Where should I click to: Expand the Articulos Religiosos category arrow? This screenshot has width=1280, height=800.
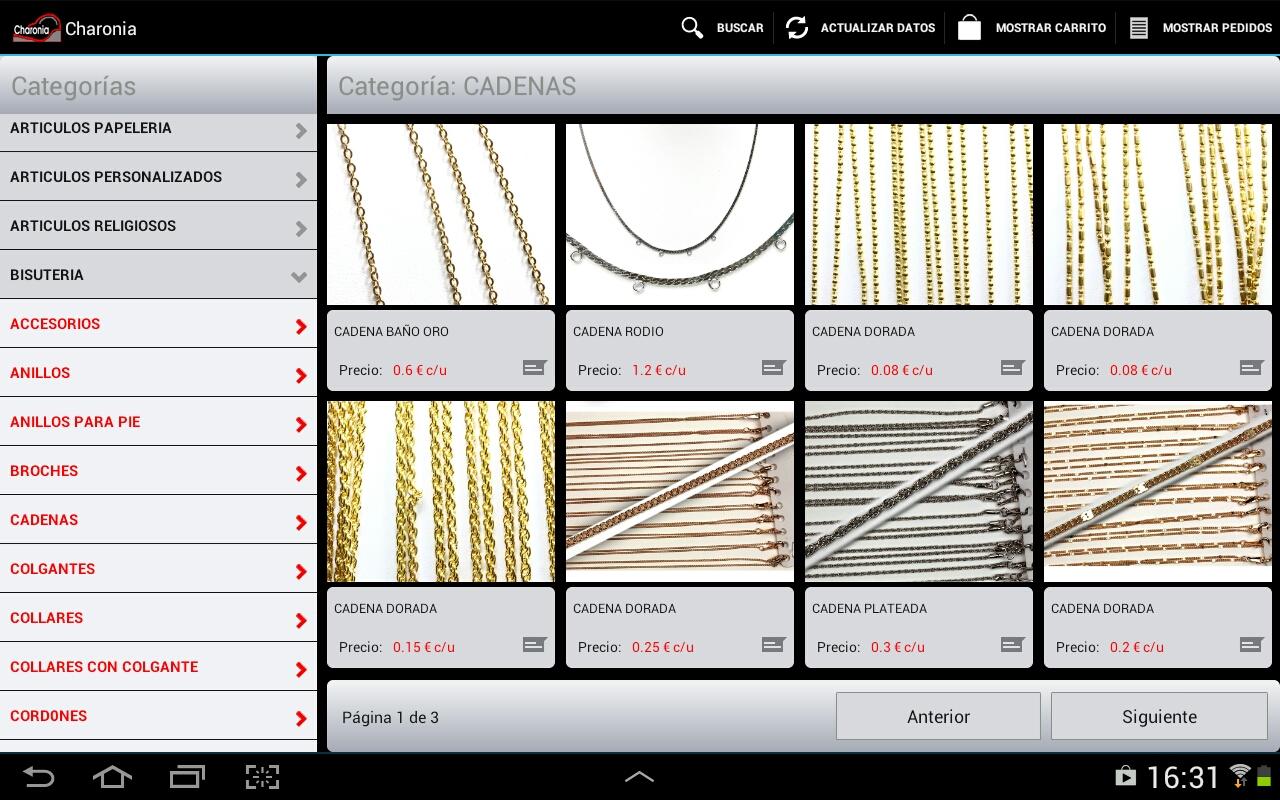tap(301, 228)
